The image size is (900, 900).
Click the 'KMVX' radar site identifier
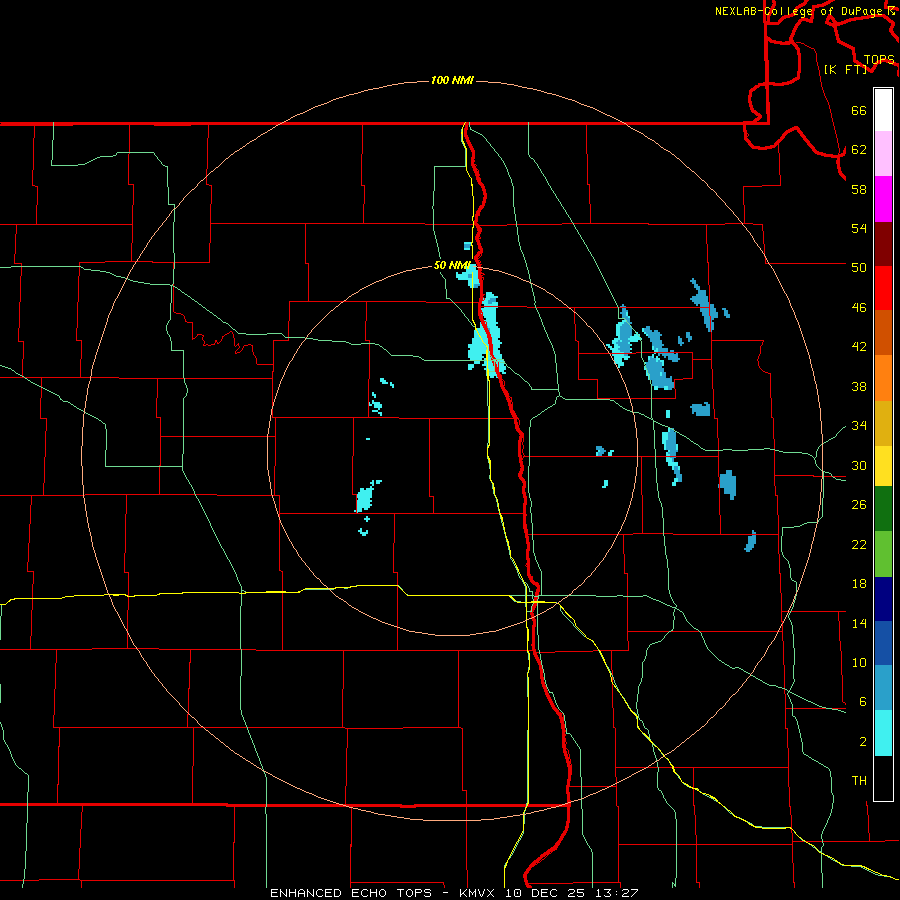479,893
